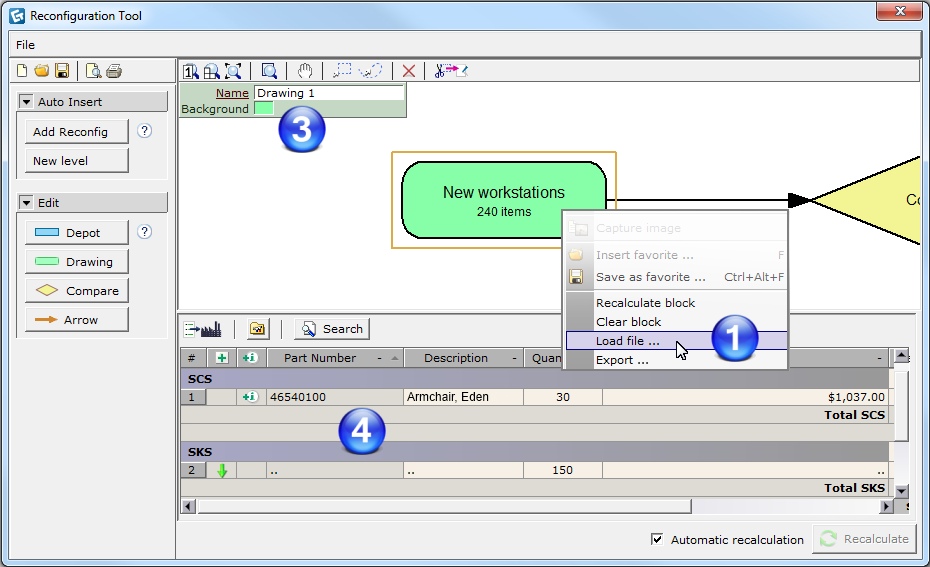Select the pan hand tool
The image size is (930, 567).
click(305, 71)
